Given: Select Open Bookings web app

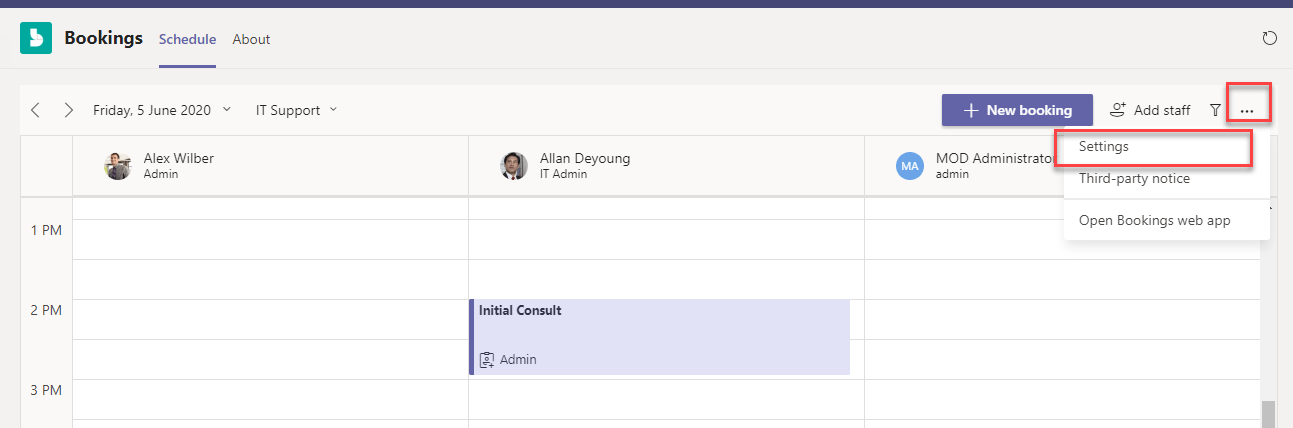Looking at the screenshot, I should tap(1154, 220).
